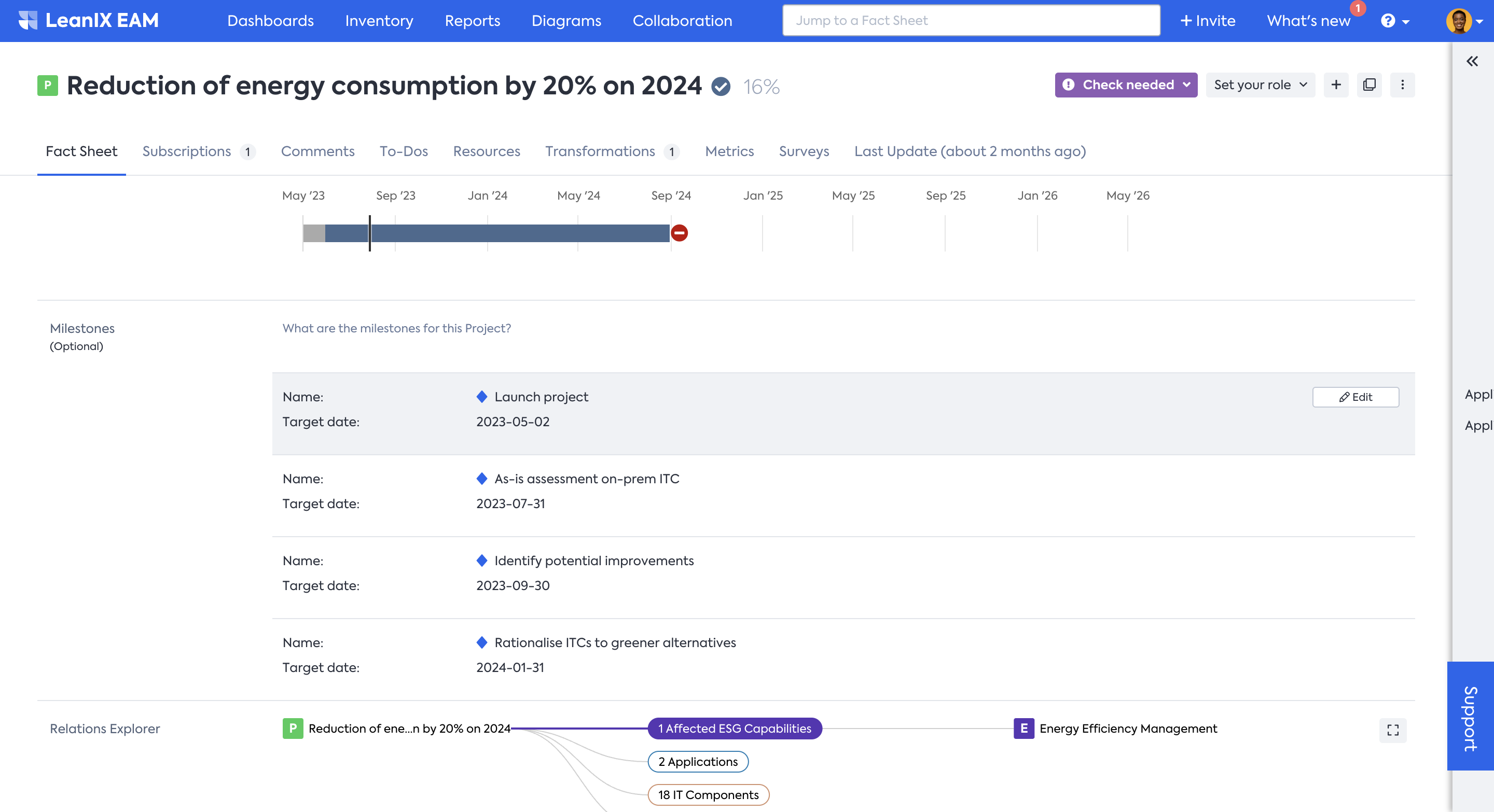Click the copy fact sheet icon
This screenshot has width=1494, height=812.
(x=1369, y=85)
